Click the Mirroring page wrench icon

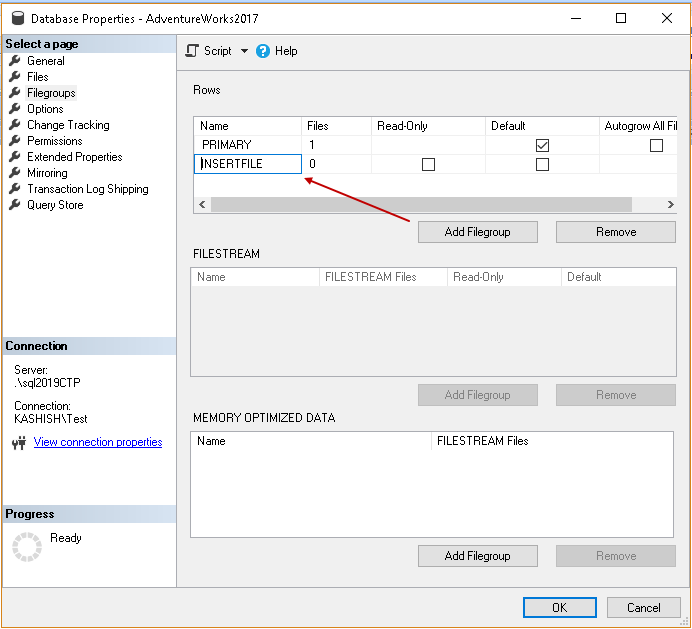(15, 173)
